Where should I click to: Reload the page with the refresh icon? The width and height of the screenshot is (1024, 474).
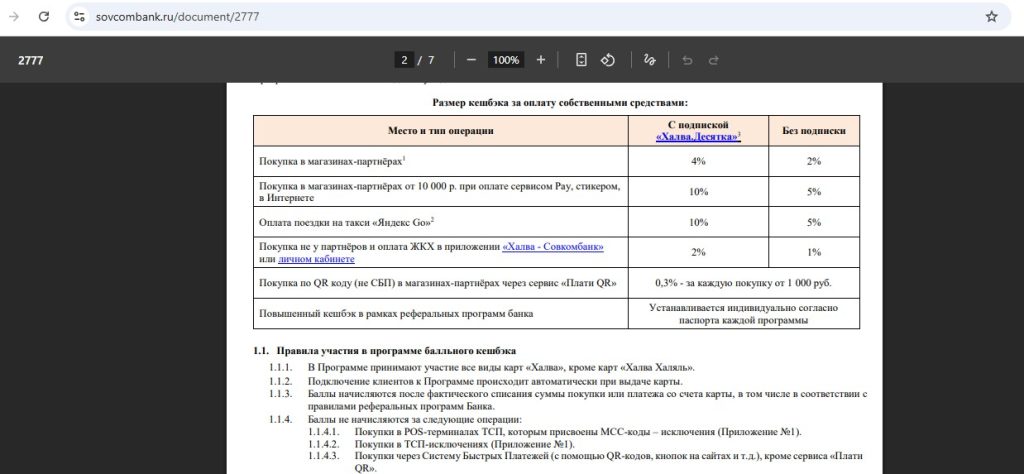click(x=44, y=17)
